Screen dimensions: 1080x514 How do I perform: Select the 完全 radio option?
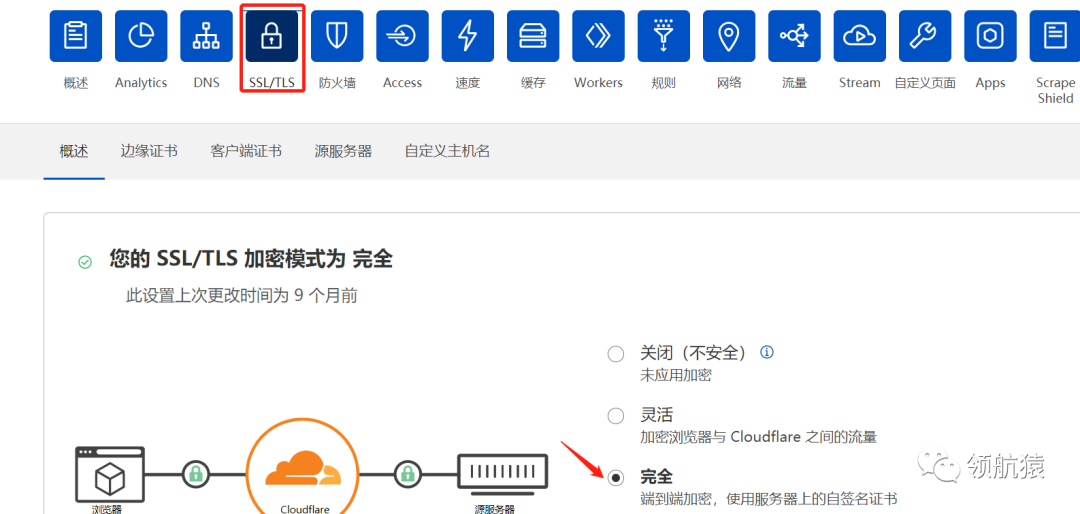pos(616,477)
